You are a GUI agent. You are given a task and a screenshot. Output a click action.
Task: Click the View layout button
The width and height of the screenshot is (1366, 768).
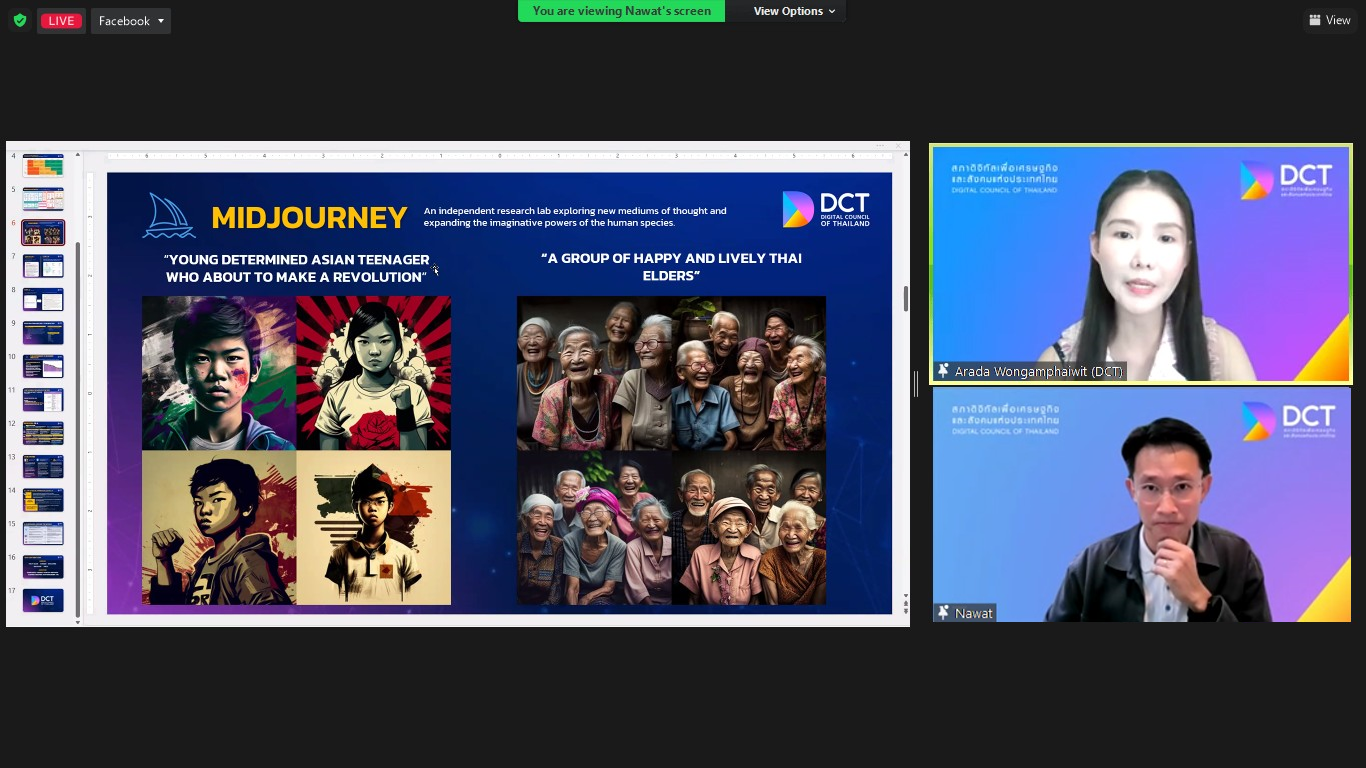[x=1330, y=20]
